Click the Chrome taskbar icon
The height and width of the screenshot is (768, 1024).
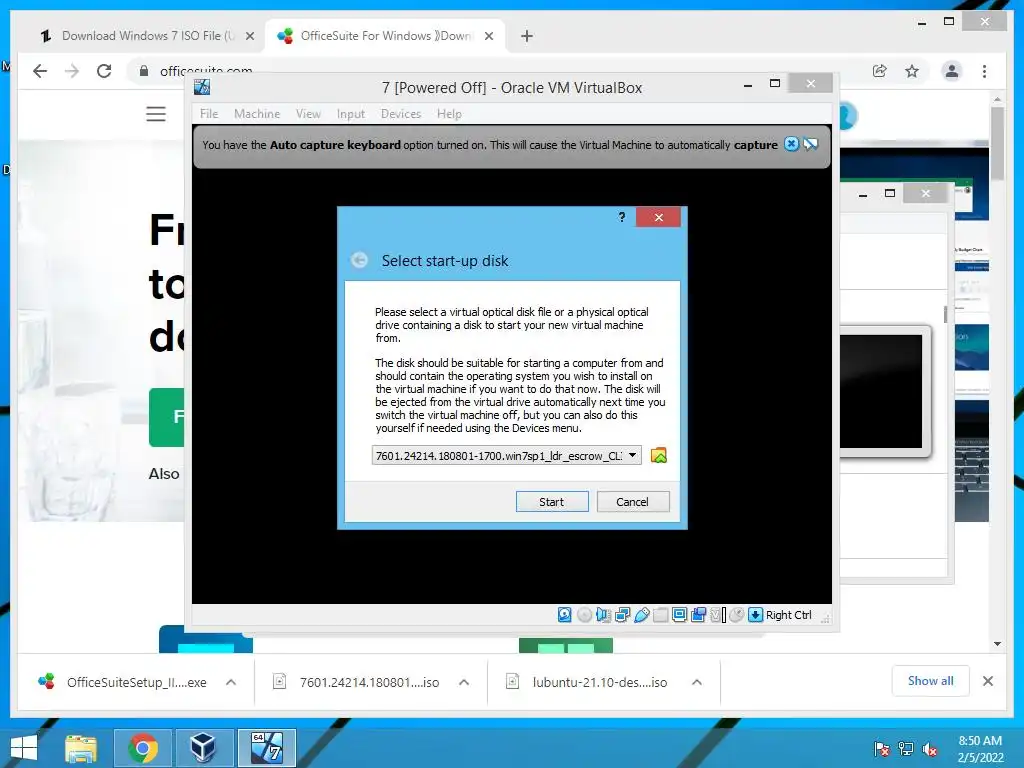[142, 748]
